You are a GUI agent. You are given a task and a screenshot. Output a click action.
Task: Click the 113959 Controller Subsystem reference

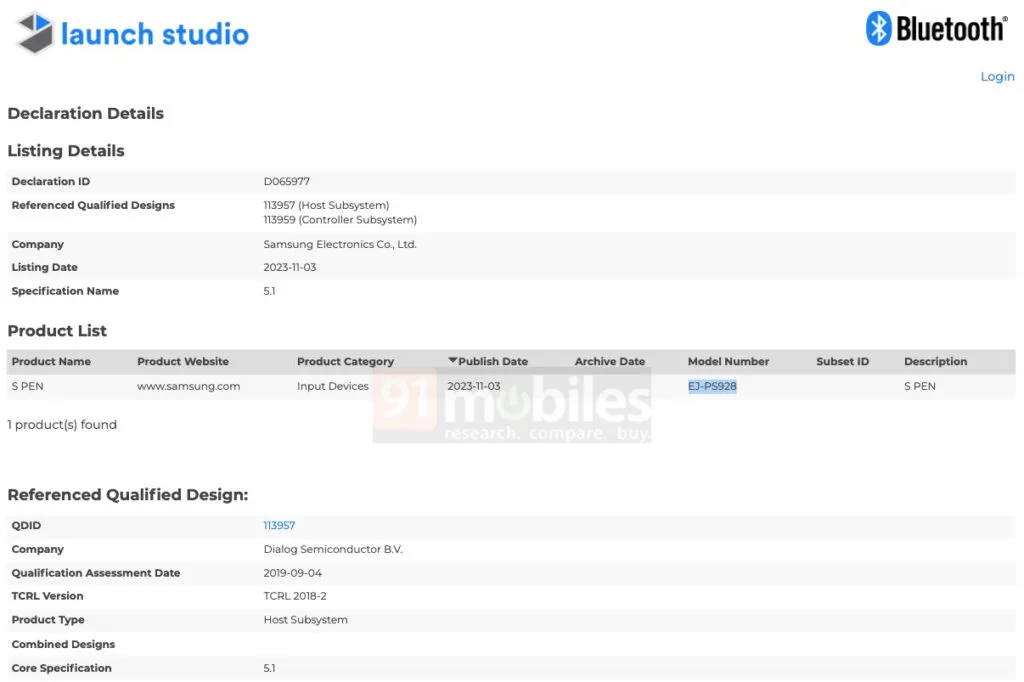click(340, 220)
